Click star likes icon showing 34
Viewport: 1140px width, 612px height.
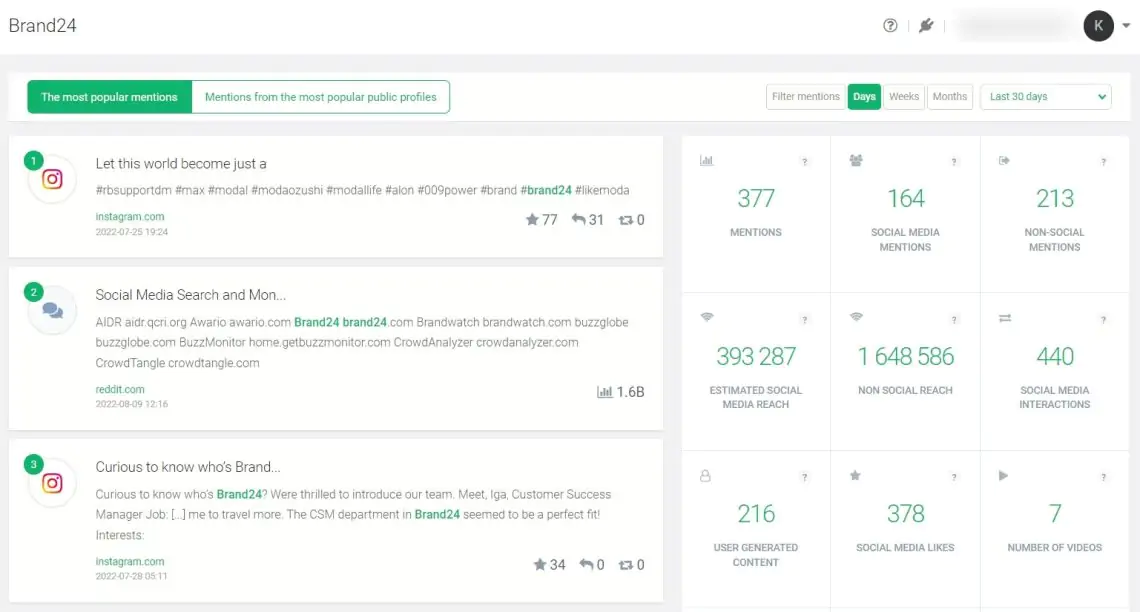[x=539, y=565]
